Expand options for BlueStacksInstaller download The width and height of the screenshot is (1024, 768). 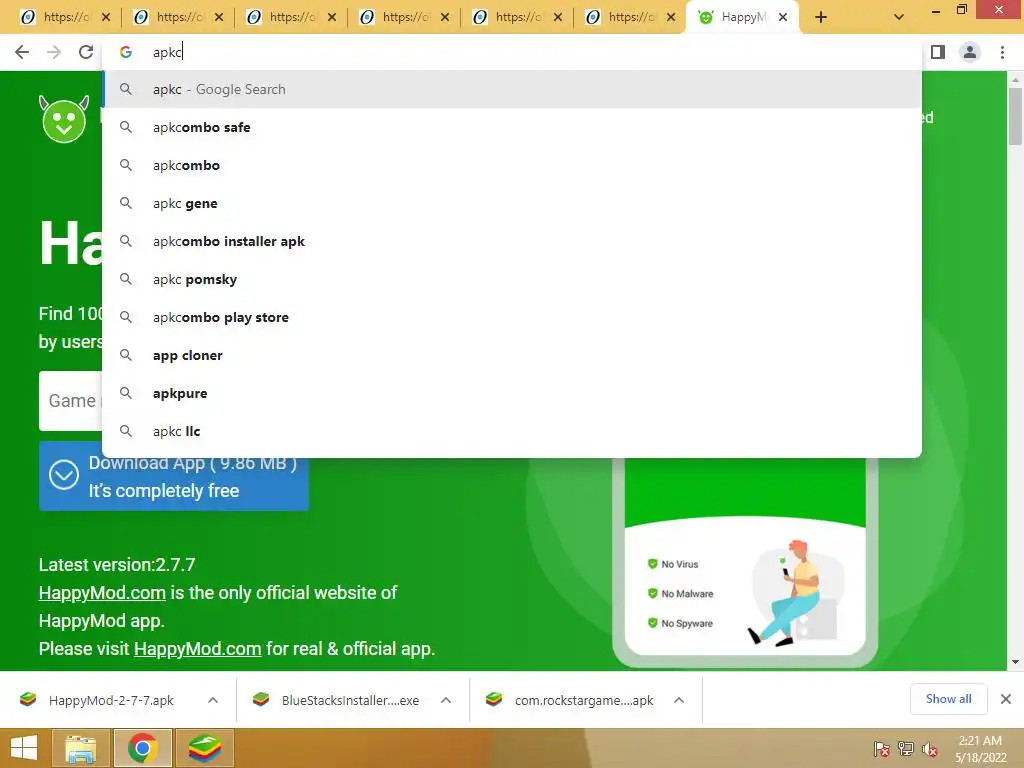446,700
